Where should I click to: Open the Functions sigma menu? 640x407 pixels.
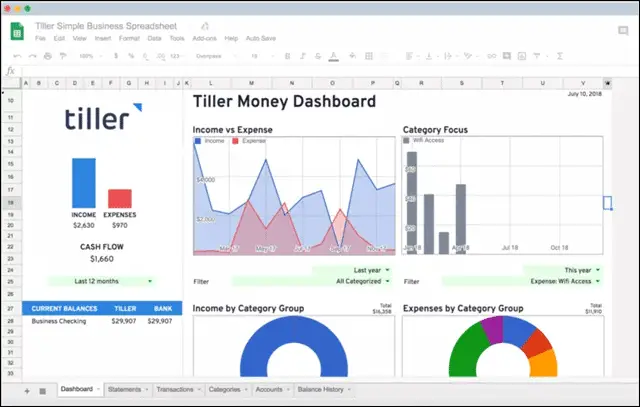[x=560, y=56]
